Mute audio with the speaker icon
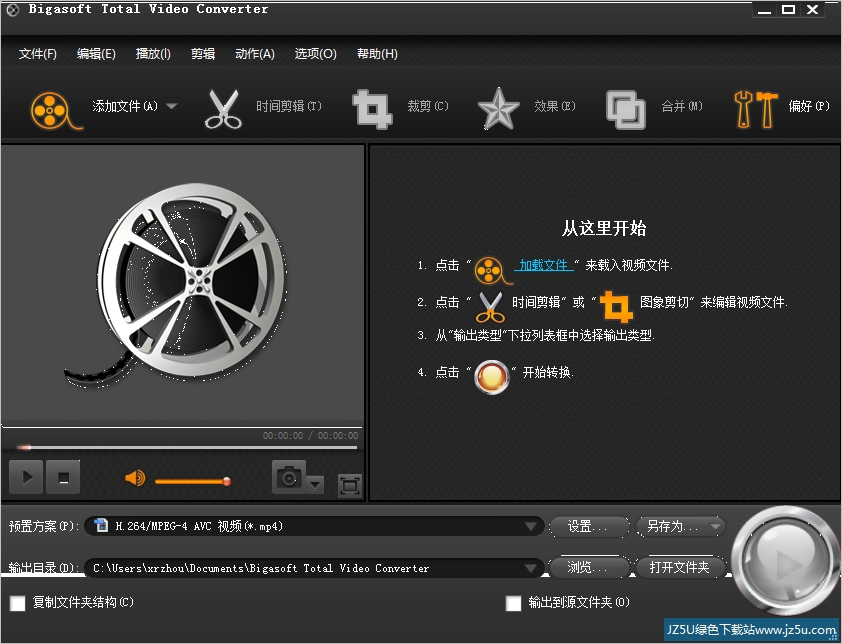The image size is (842, 644). (135, 477)
